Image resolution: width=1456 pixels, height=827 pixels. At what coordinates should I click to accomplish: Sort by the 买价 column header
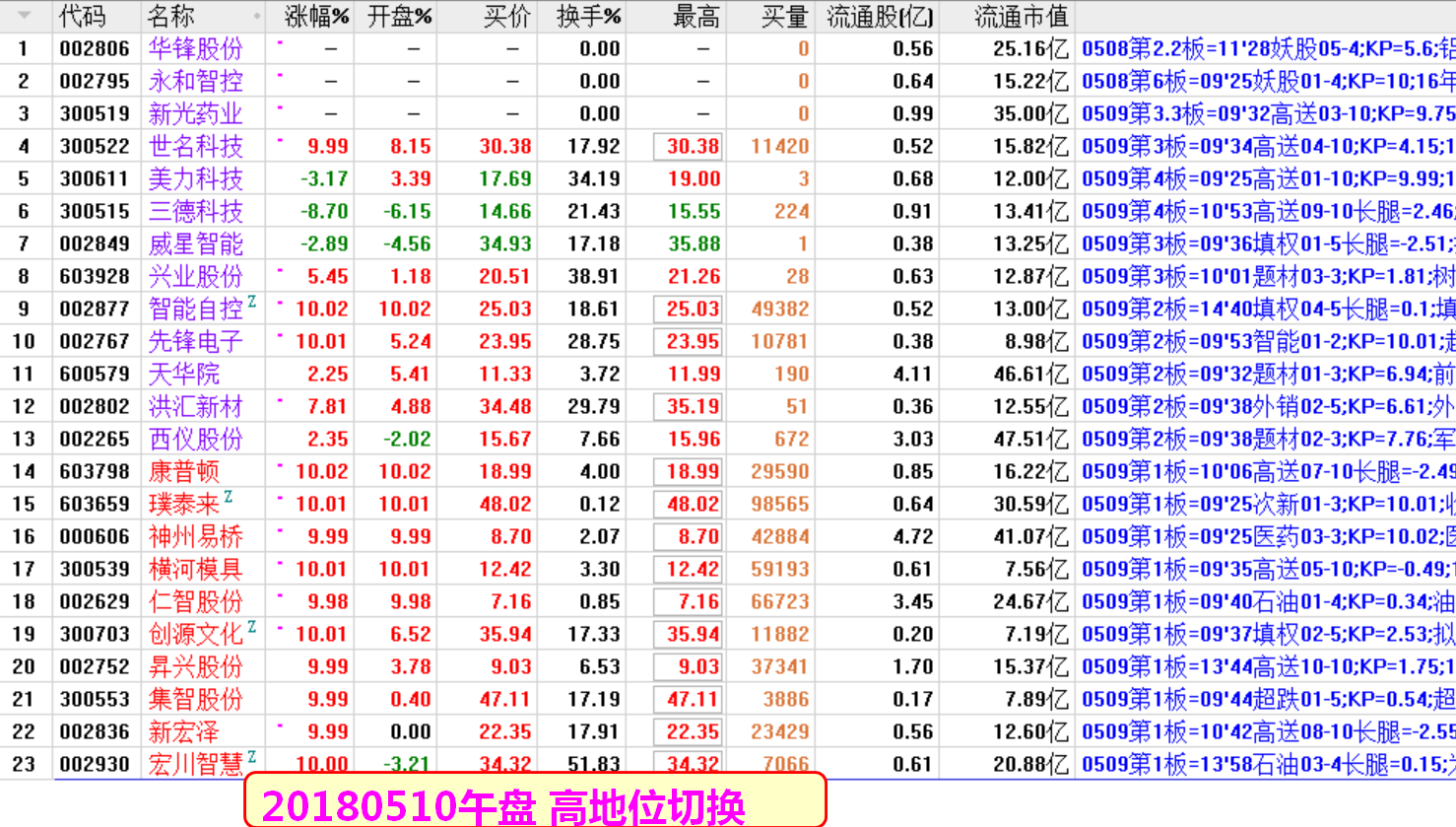tap(507, 16)
